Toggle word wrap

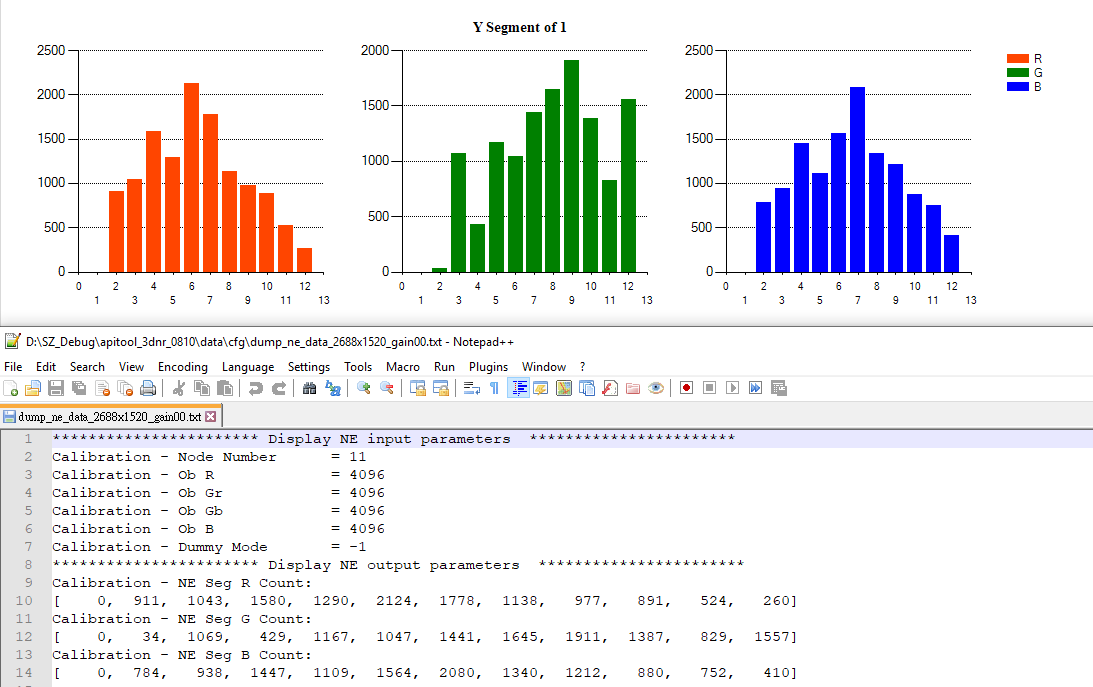pos(471,388)
